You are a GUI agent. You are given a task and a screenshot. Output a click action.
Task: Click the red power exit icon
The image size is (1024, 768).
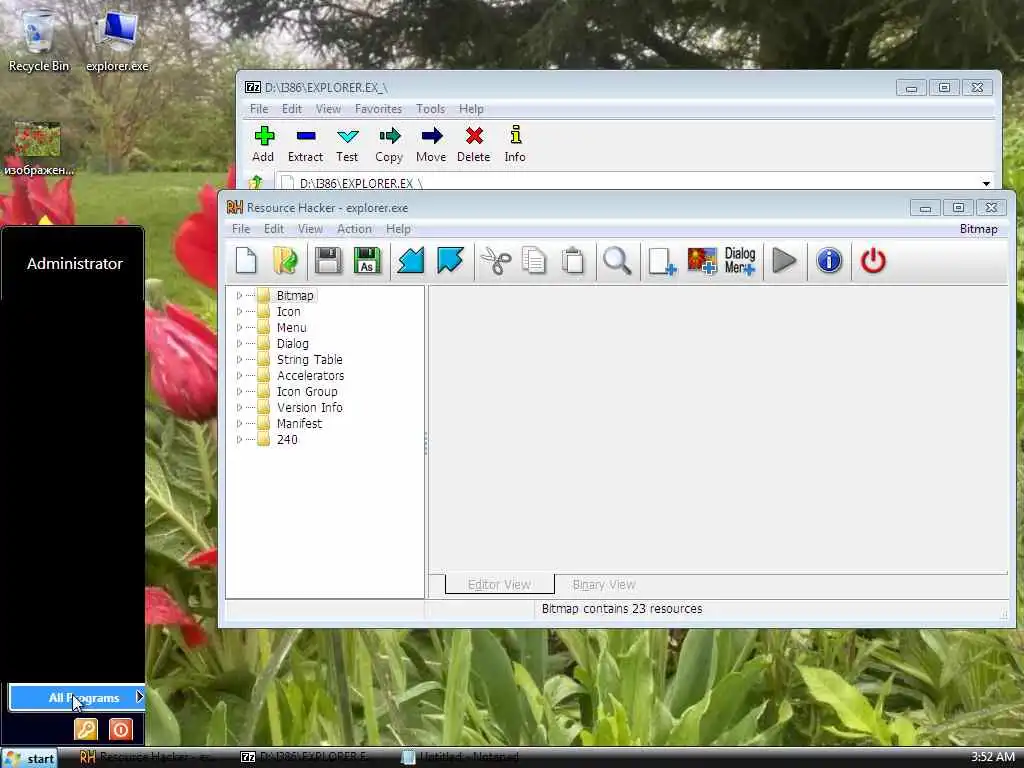tap(872, 261)
